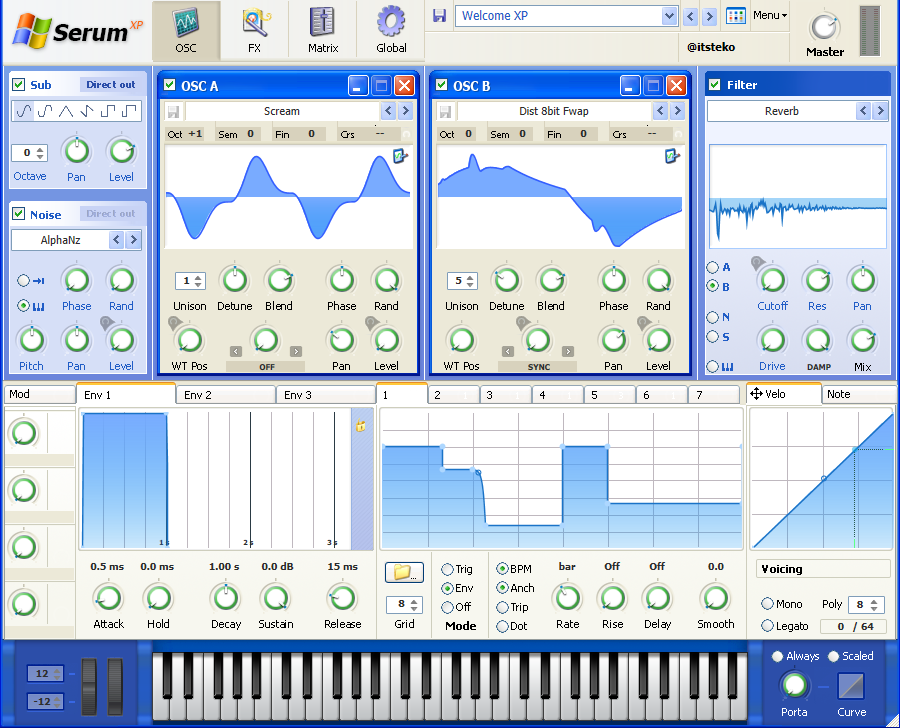Image resolution: width=900 pixels, height=728 pixels.
Task: Click the envelope lock icon
Action: pyautogui.click(x=360, y=427)
